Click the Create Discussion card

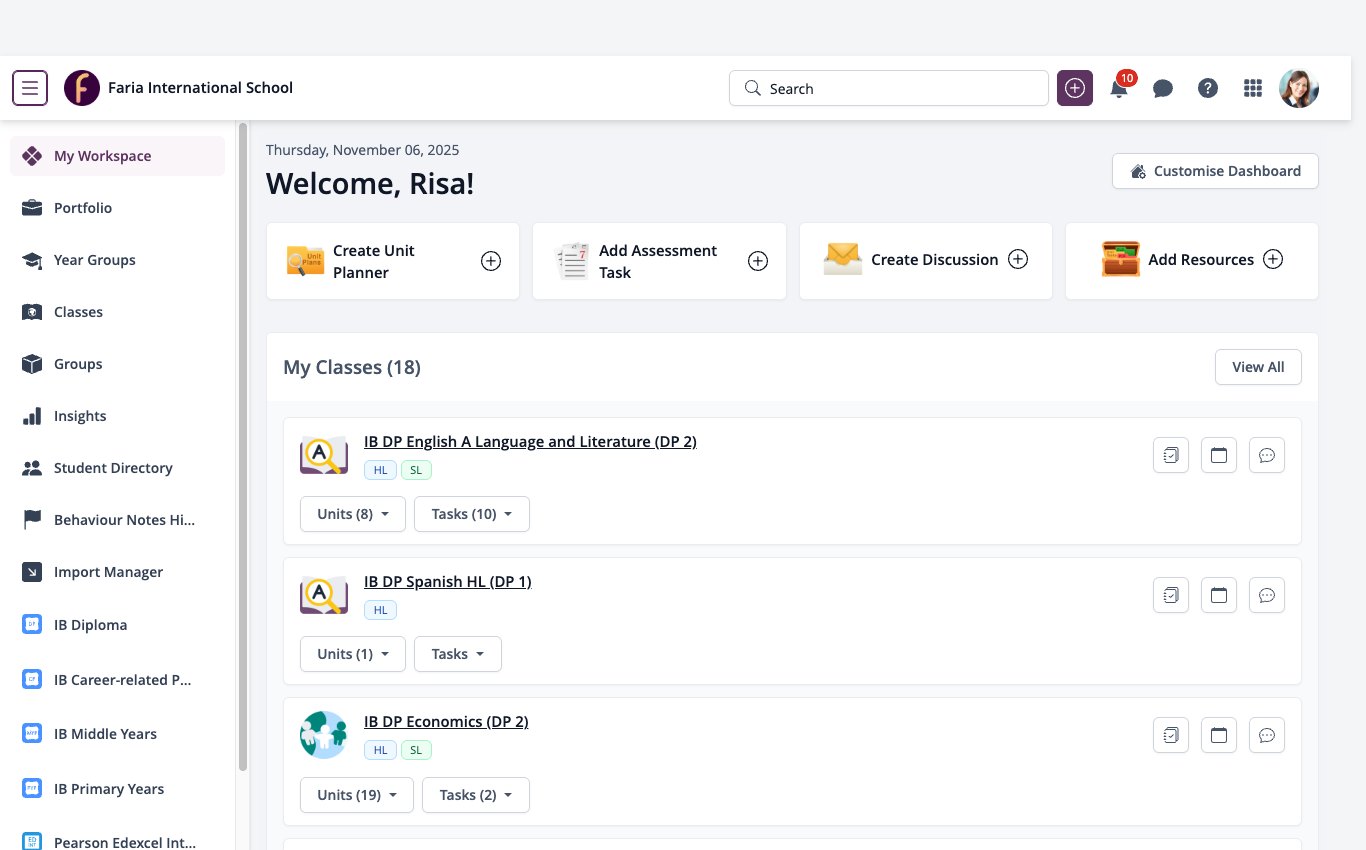[x=926, y=261]
